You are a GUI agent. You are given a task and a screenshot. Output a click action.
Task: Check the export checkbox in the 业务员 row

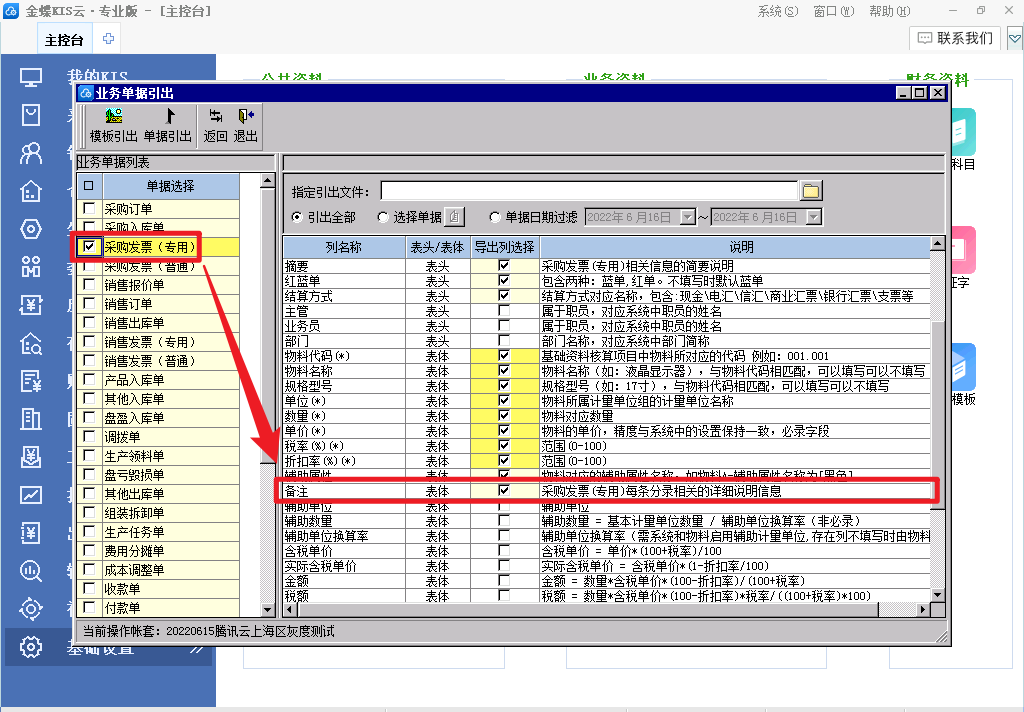tap(504, 325)
